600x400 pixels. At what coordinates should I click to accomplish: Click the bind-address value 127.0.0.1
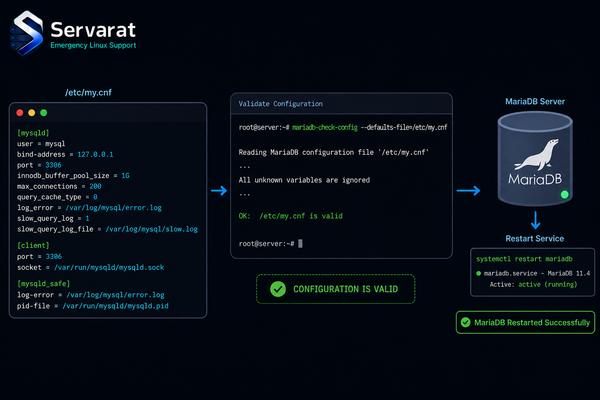[x=95, y=154]
